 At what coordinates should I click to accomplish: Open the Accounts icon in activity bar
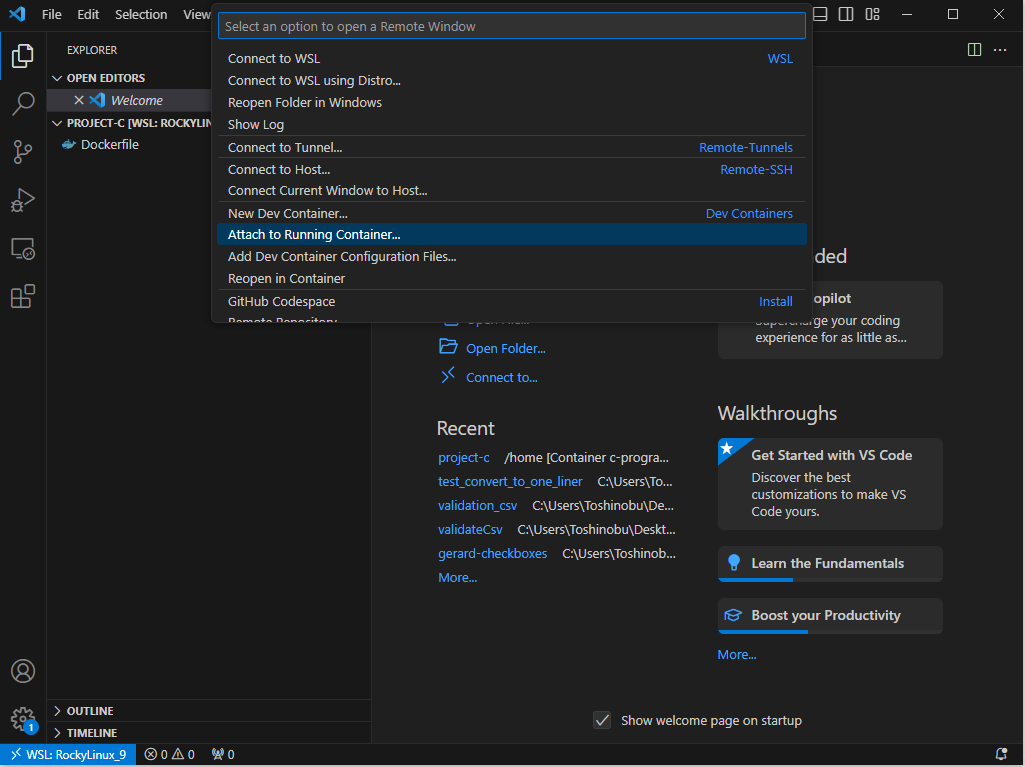(23, 671)
